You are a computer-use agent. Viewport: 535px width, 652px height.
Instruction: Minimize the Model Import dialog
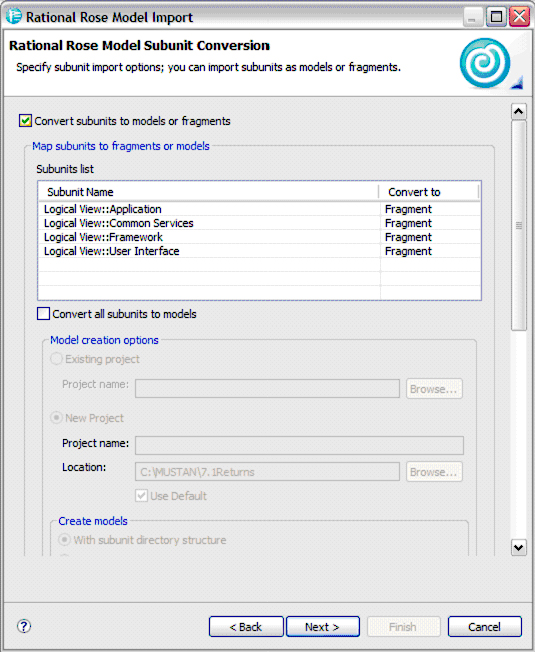pyautogui.click(x=473, y=17)
